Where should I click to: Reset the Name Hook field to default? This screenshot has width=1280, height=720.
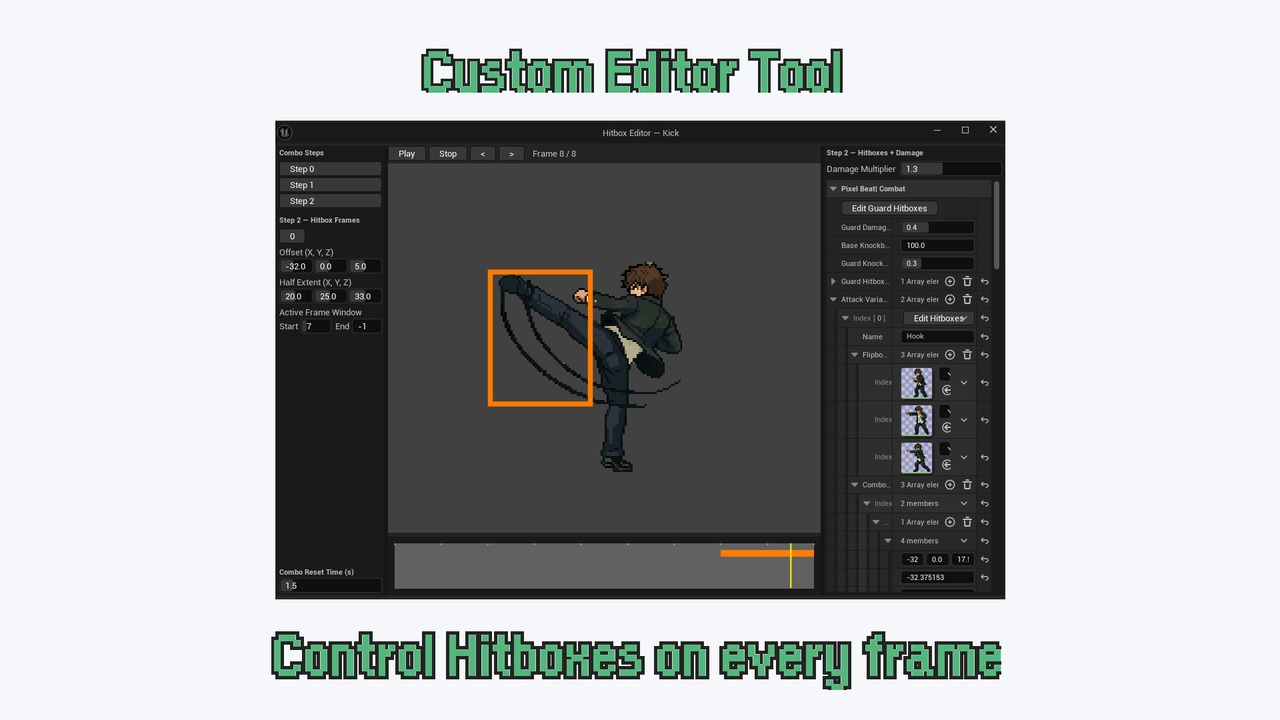tap(985, 337)
